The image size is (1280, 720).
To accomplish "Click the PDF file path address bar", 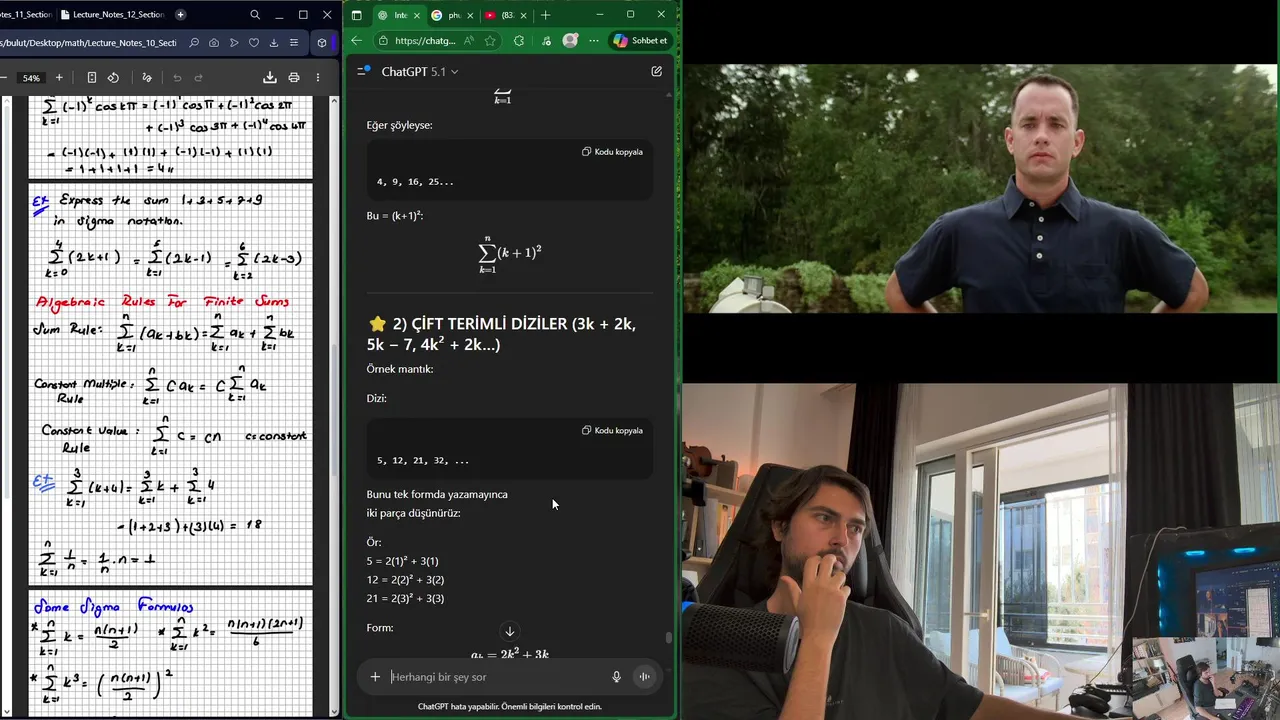I will click(88, 43).
